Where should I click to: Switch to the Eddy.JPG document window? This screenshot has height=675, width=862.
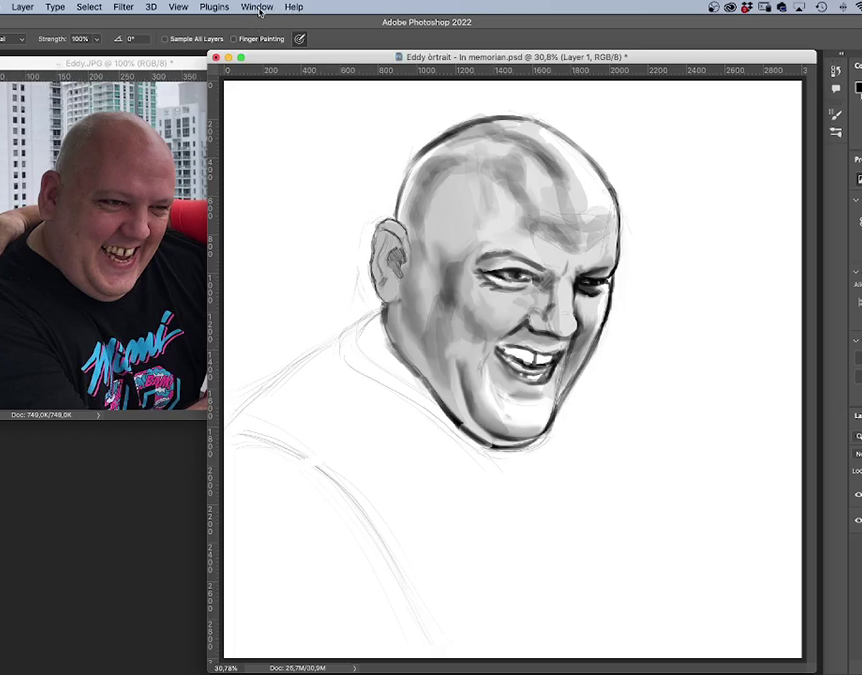103,63
